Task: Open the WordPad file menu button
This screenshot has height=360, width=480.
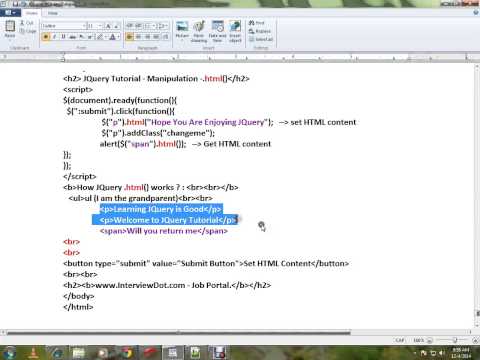Action: tap(10, 13)
